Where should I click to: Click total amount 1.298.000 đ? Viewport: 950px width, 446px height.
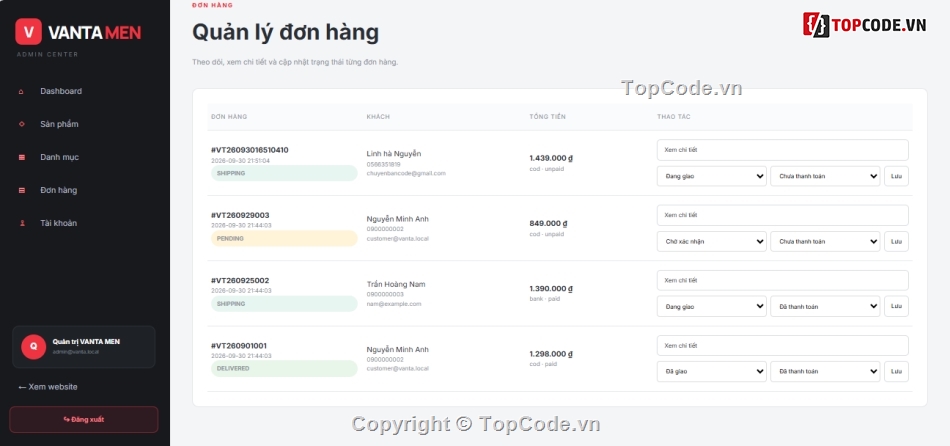tap(551, 354)
